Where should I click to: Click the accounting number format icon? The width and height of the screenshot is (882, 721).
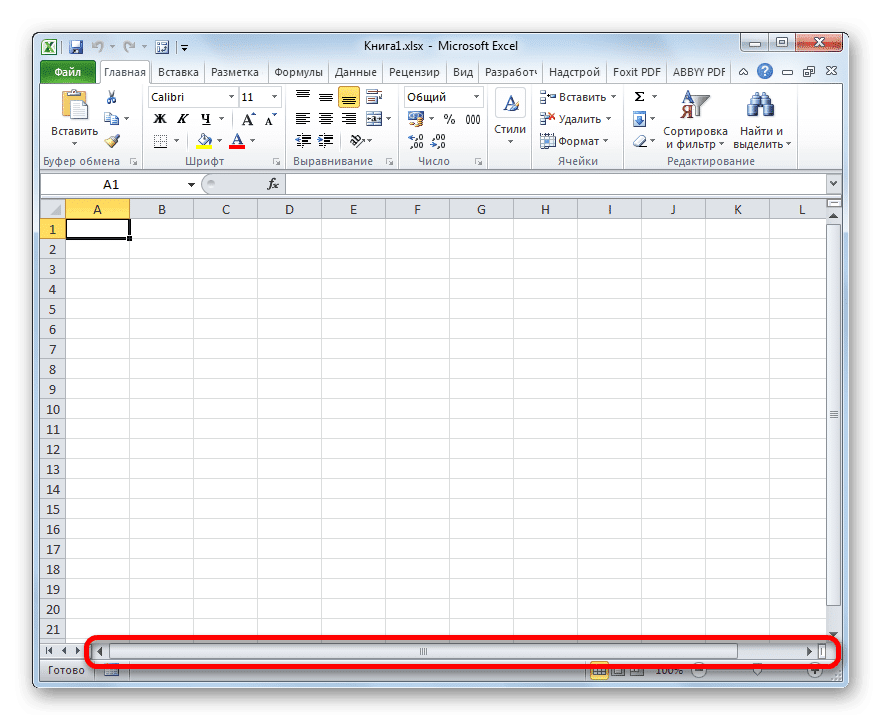coord(416,119)
